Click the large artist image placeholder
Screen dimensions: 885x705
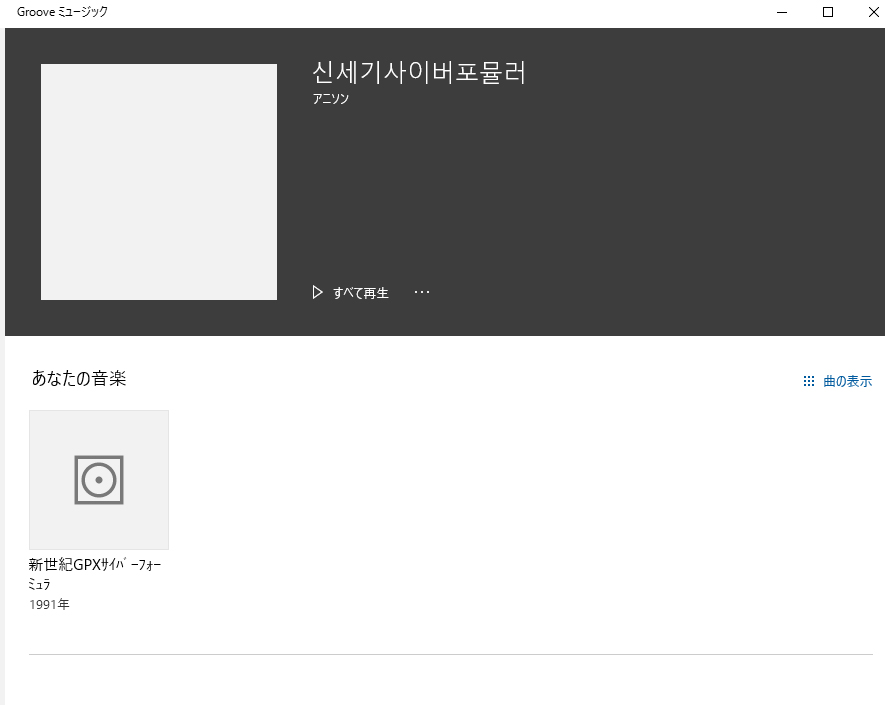pyautogui.click(x=159, y=182)
